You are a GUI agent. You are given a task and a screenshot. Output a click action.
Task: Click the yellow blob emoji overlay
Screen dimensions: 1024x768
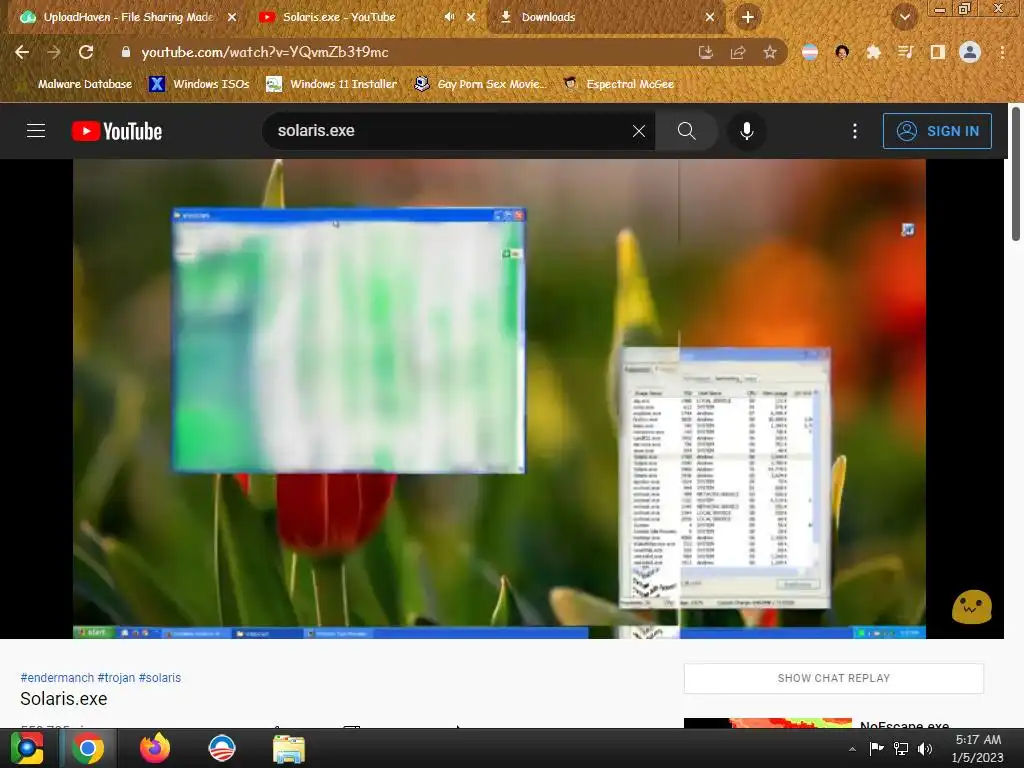971,607
